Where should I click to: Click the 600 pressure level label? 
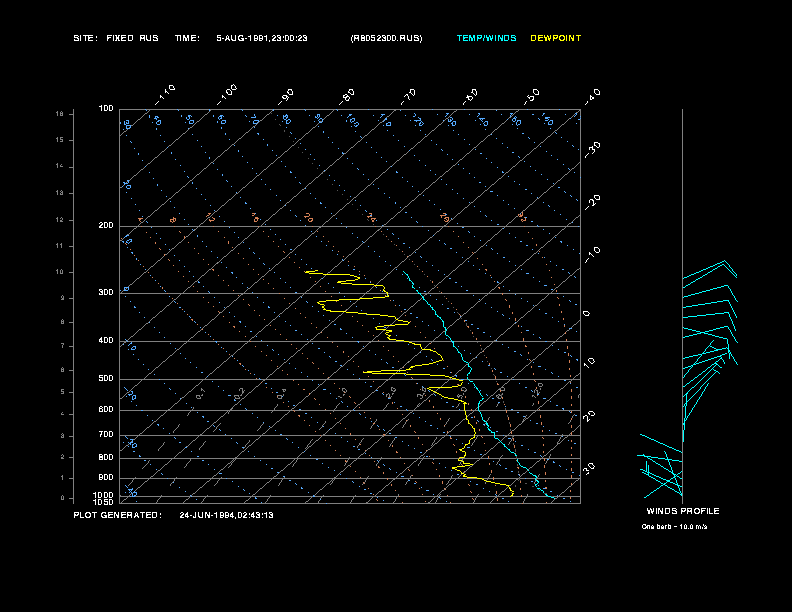[106, 410]
